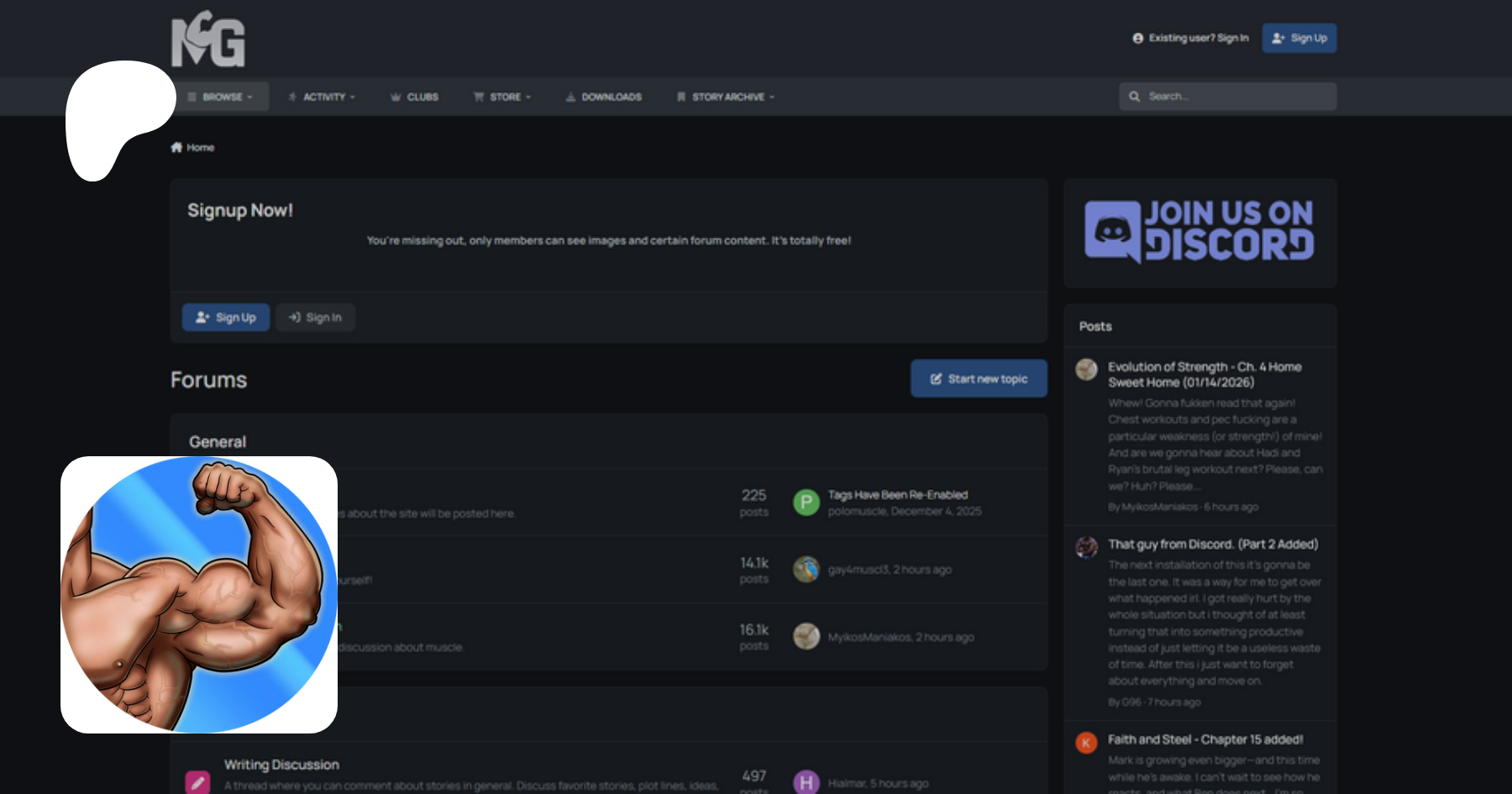Expand the Activity dropdown menu
Screen dimensions: 1512x794
pyautogui.click(x=323, y=97)
